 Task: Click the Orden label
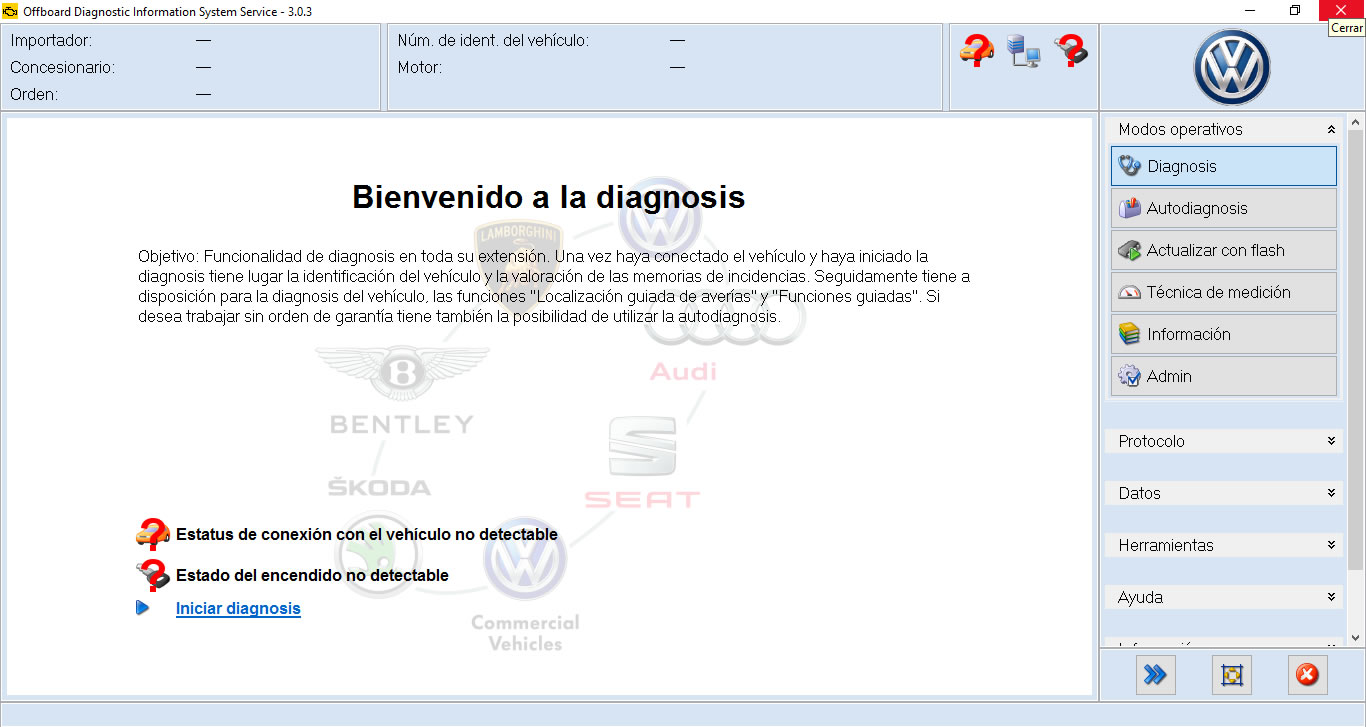point(34,95)
